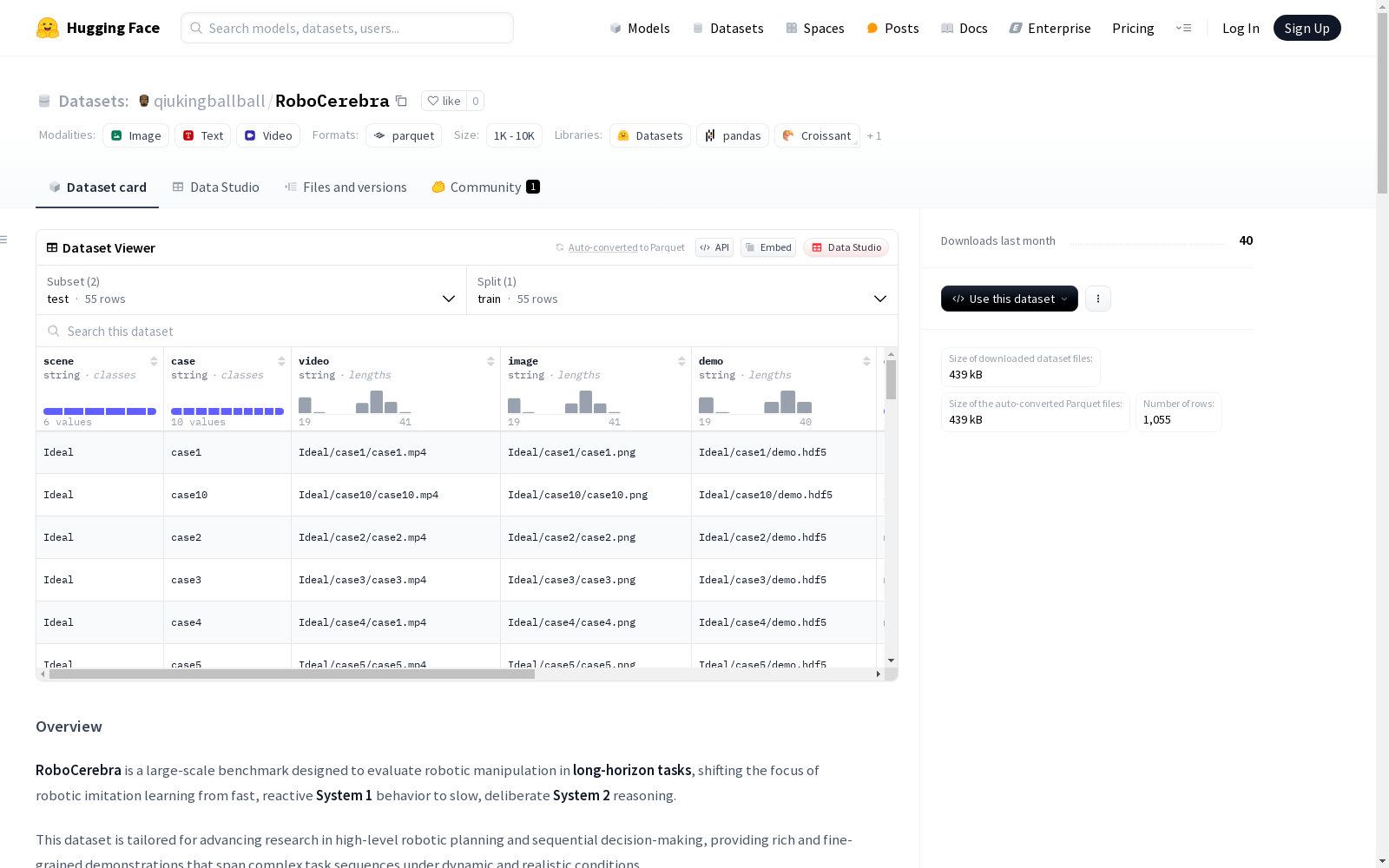The width and height of the screenshot is (1389, 868).
Task: Click the Hugging Face logo
Action: pos(98,28)
